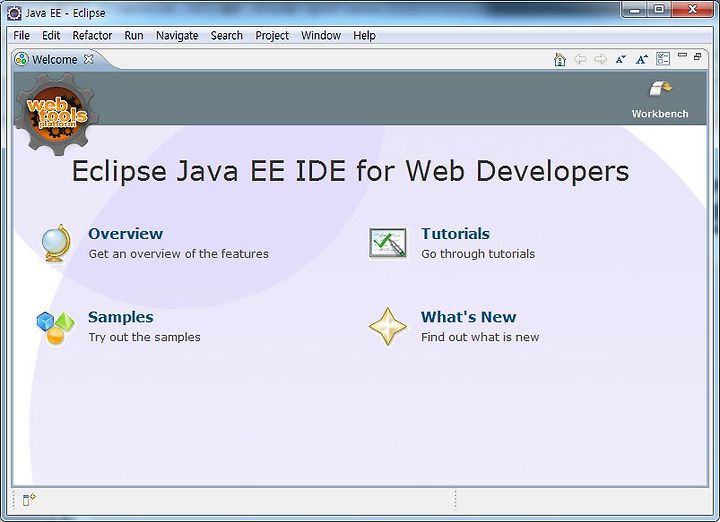The image size is (720, 522).
Task: Maximize the Eclipse window
Action: point(659,10)
